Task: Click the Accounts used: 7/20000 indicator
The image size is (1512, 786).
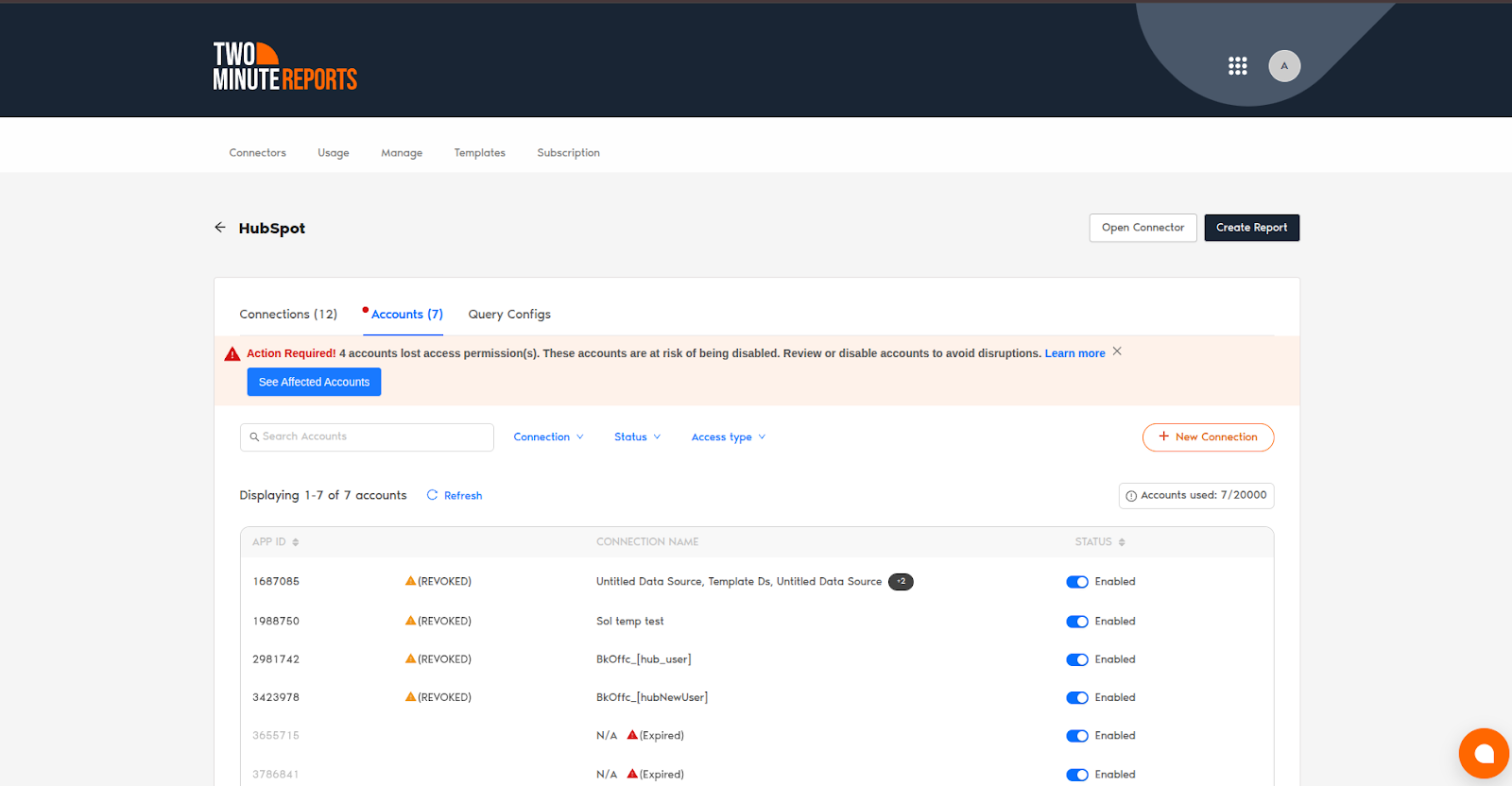Action: click(1196, 496)
